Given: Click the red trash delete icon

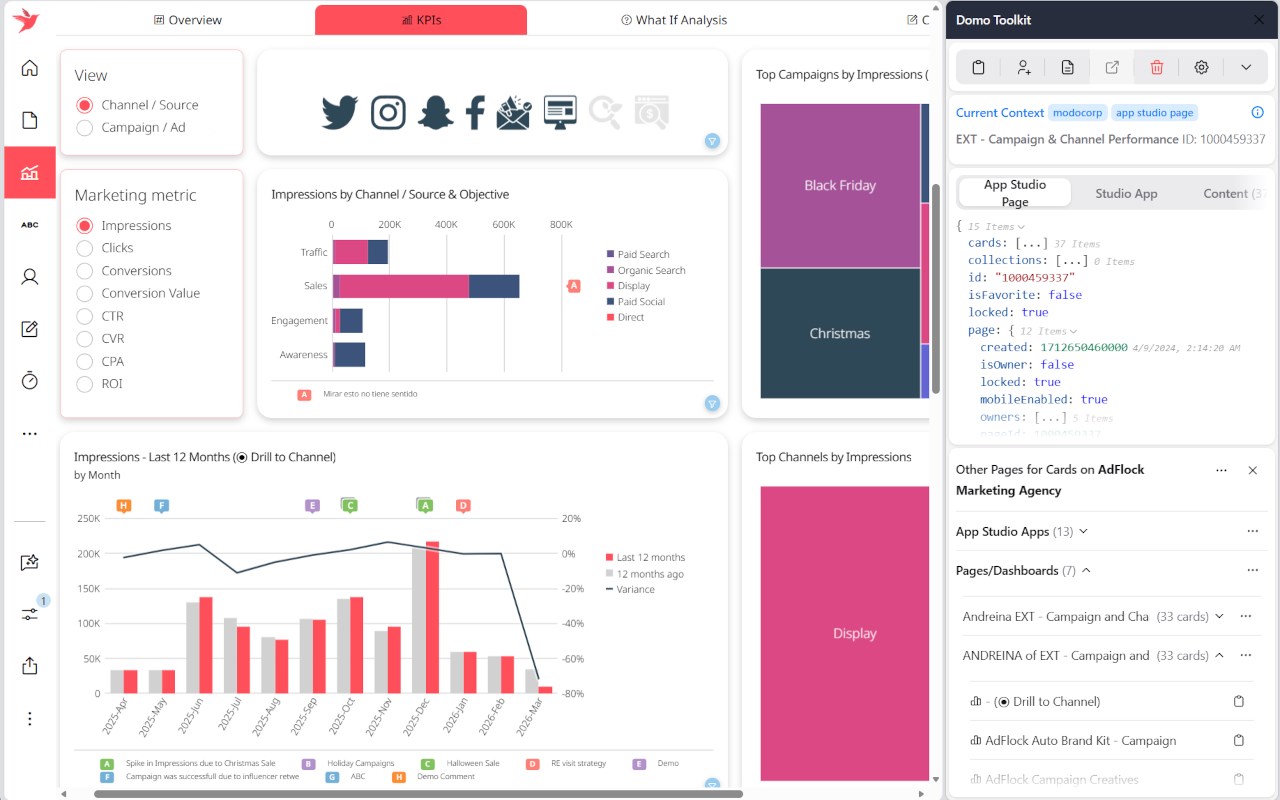Looking at the screenshot, I should (x=1157, y=67).
